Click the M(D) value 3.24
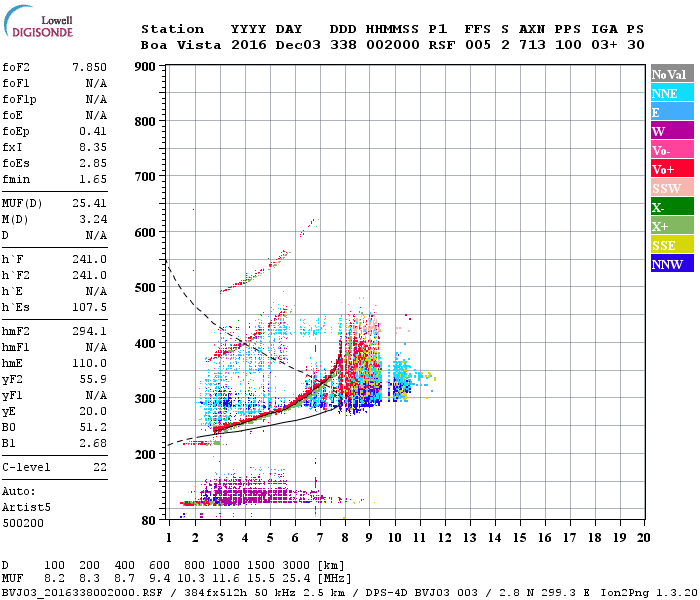 [93, 219]
